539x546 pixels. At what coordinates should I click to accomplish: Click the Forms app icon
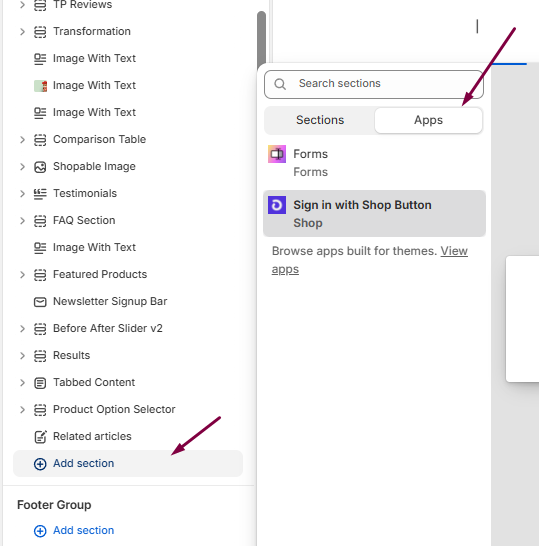[277, 154]
